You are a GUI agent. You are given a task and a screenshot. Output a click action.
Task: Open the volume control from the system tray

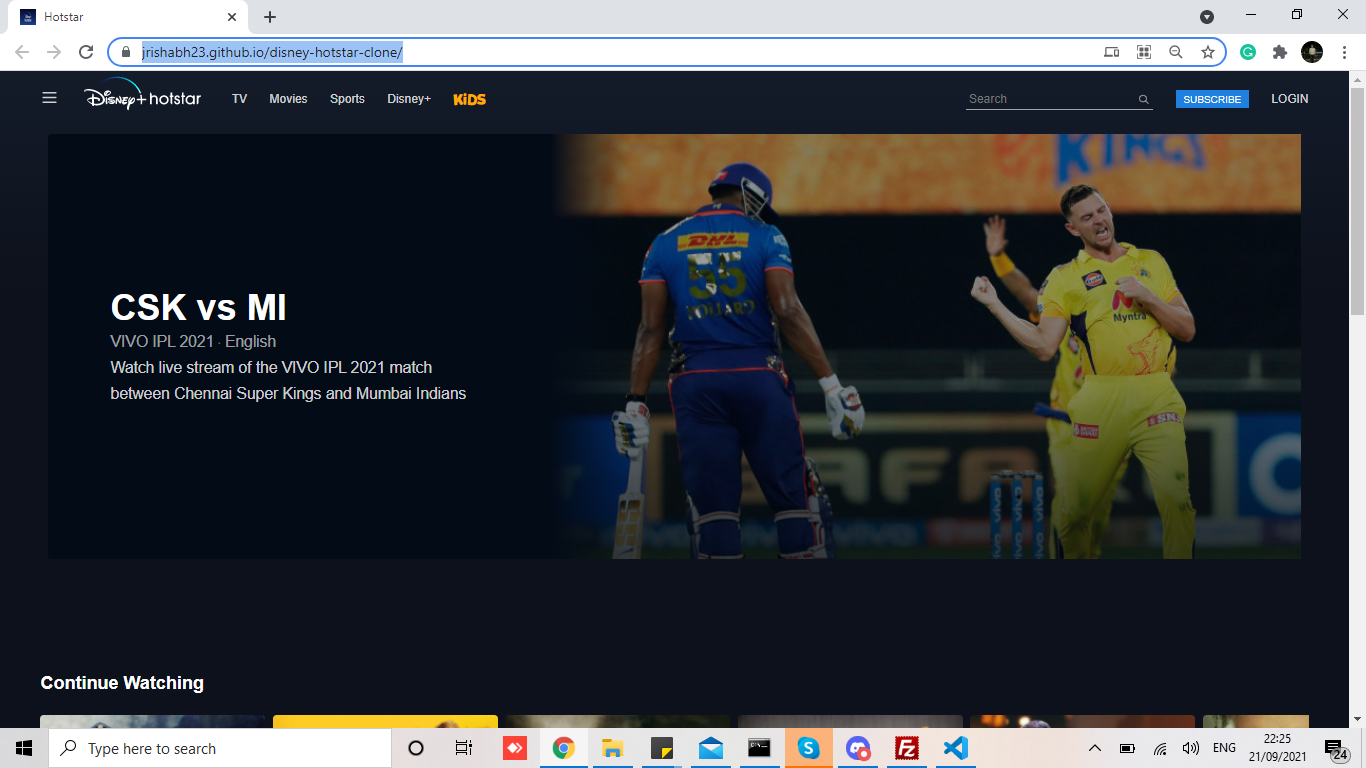pos(1191,747)
